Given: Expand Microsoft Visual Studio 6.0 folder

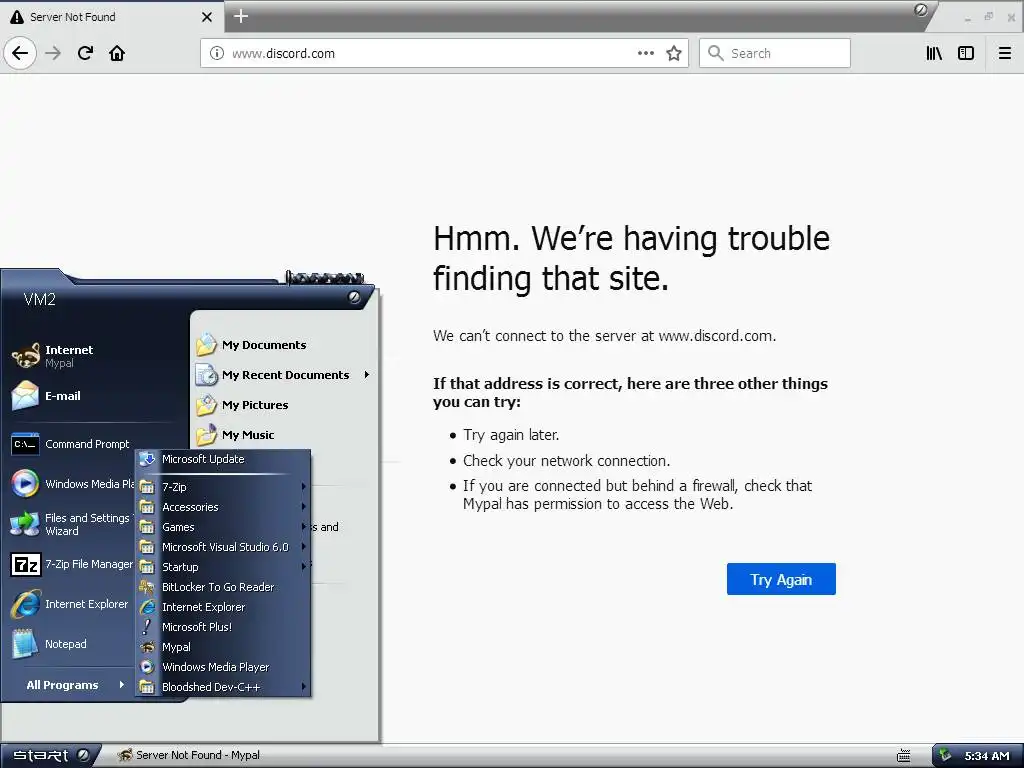Looking at the screenshot, I should point(223,547).
